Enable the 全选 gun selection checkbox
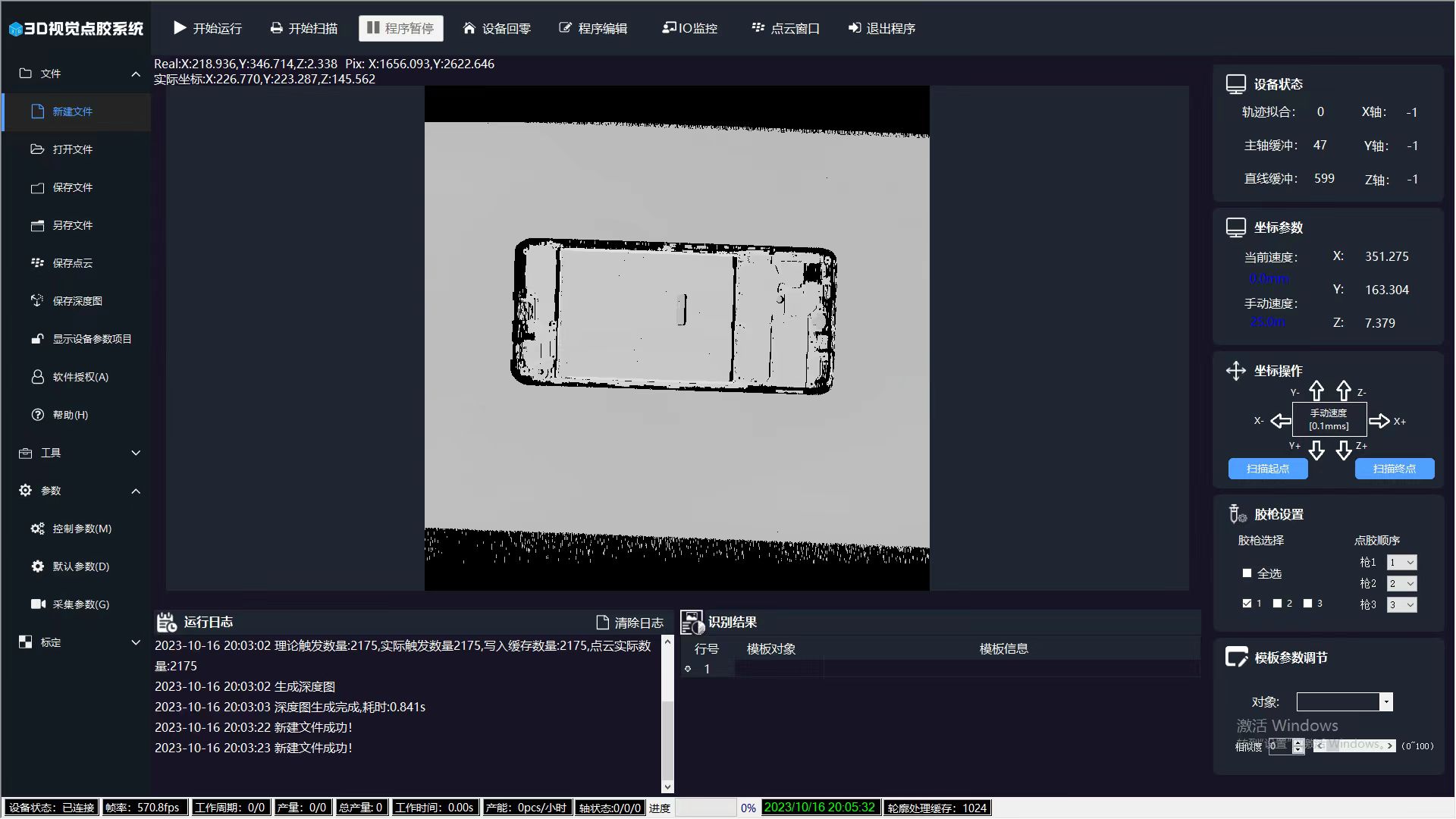Viewport: 1456px width, 819px height. pyautogui.click(x=1246, y=573)
